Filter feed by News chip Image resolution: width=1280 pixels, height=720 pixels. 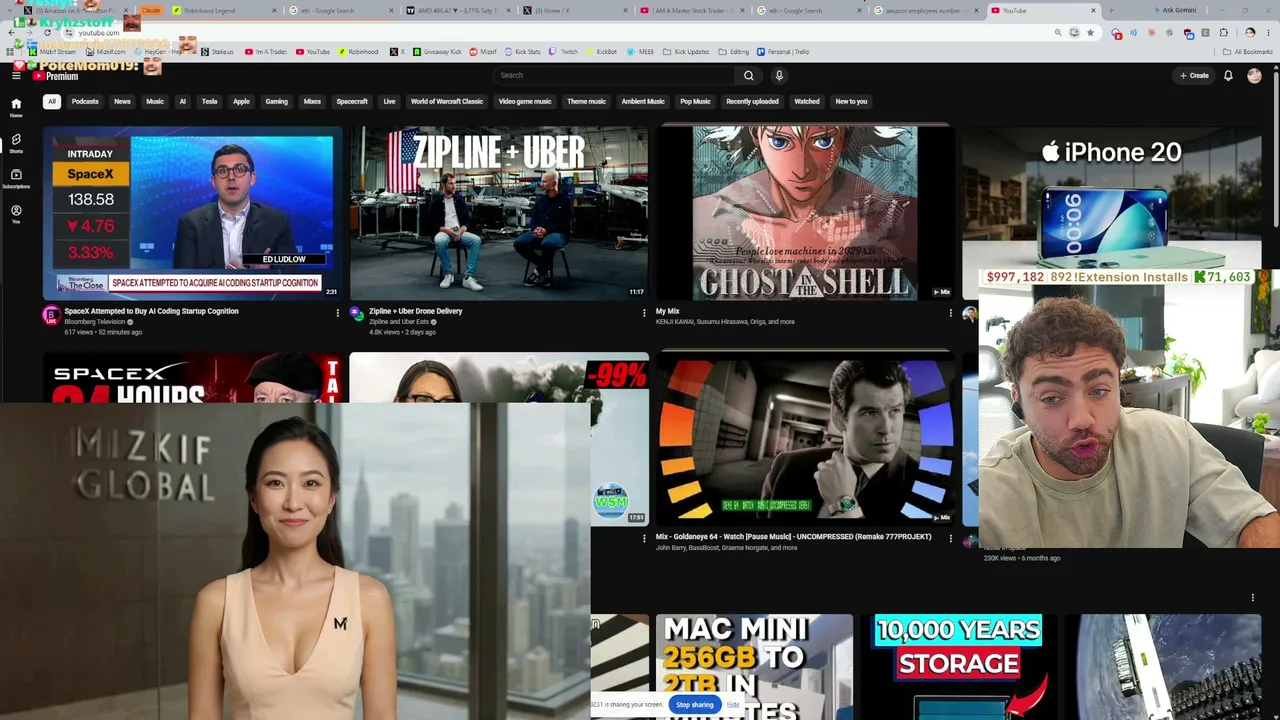[122, 101]
